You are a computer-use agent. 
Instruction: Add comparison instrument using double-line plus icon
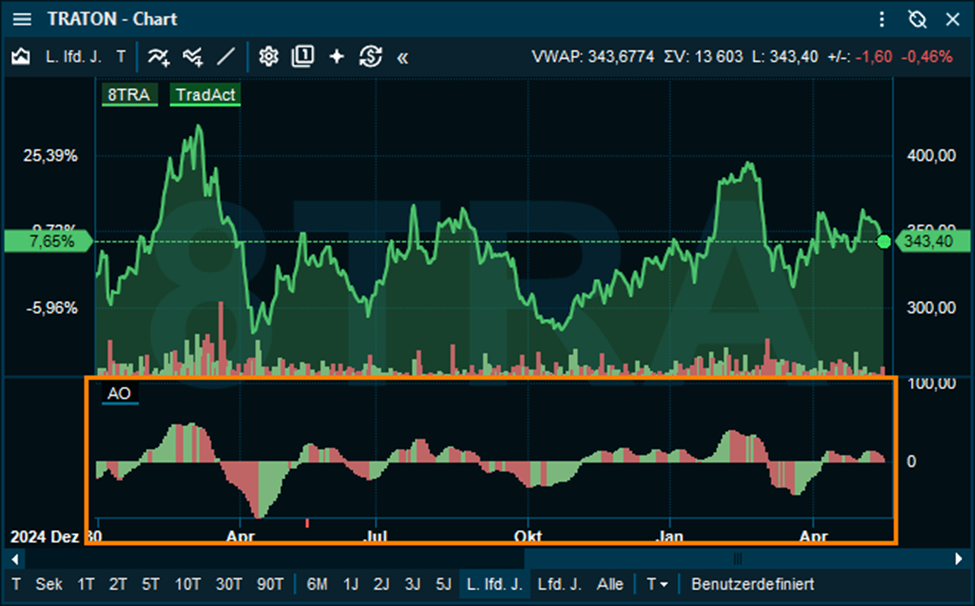click(x=193, y=57)
